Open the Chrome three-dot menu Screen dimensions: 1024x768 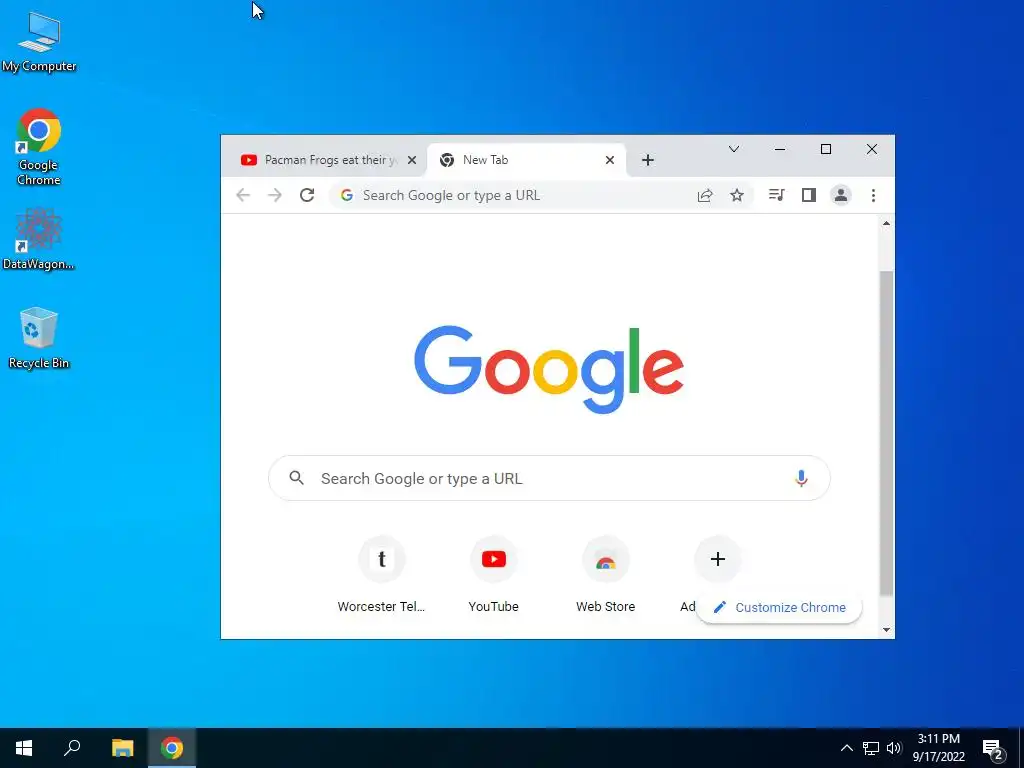(873, 195)
